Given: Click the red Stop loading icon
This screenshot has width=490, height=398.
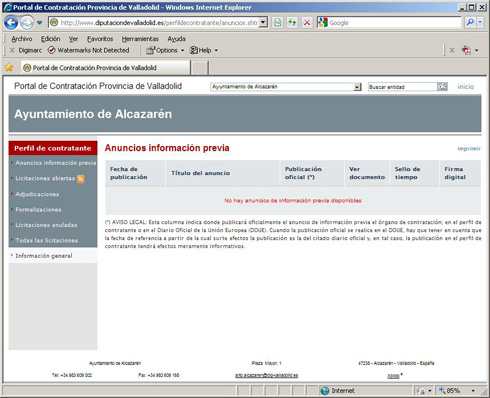Looking at the screenshot, I should 307,23.
